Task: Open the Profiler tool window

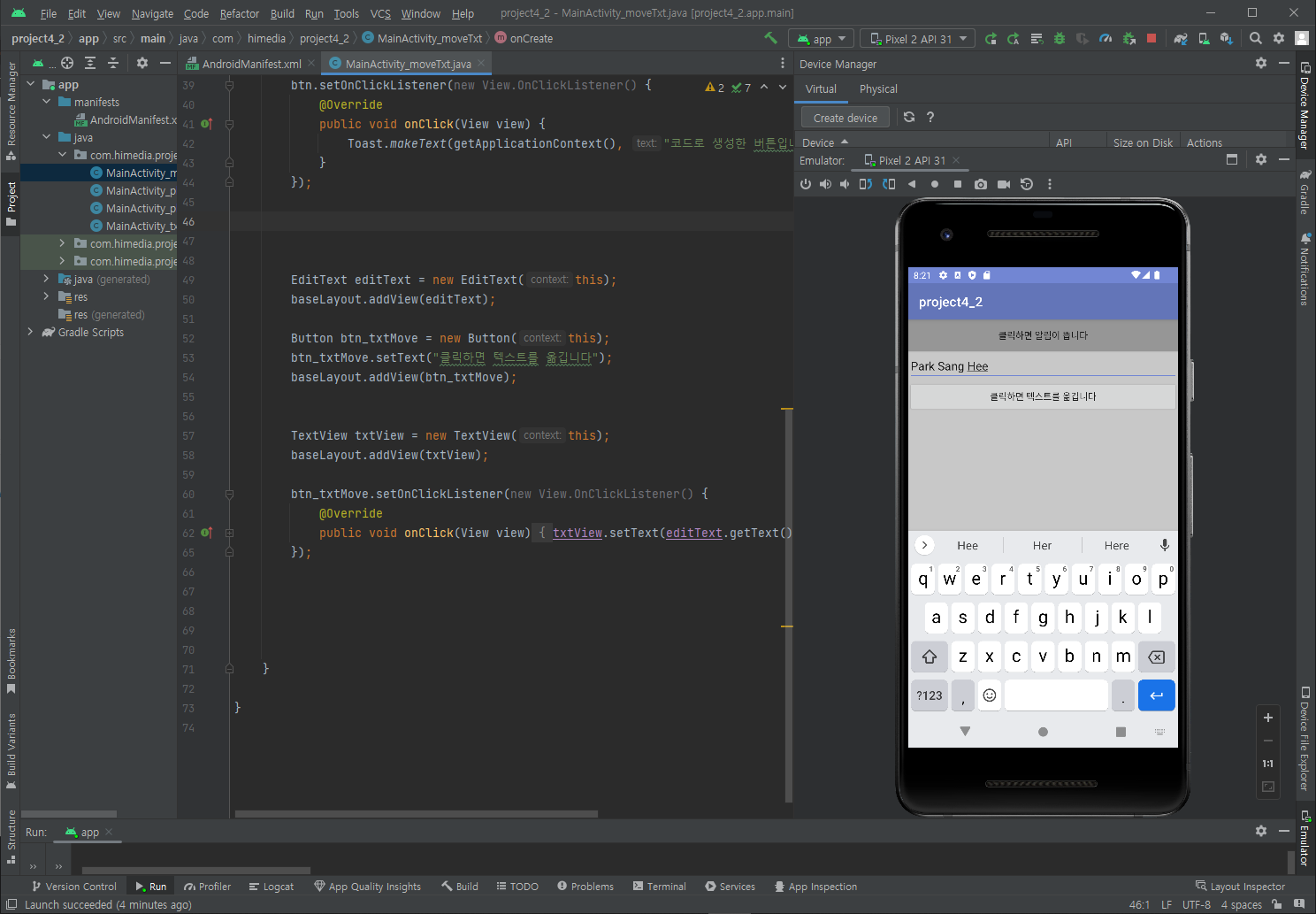Action: click(208, 887)
